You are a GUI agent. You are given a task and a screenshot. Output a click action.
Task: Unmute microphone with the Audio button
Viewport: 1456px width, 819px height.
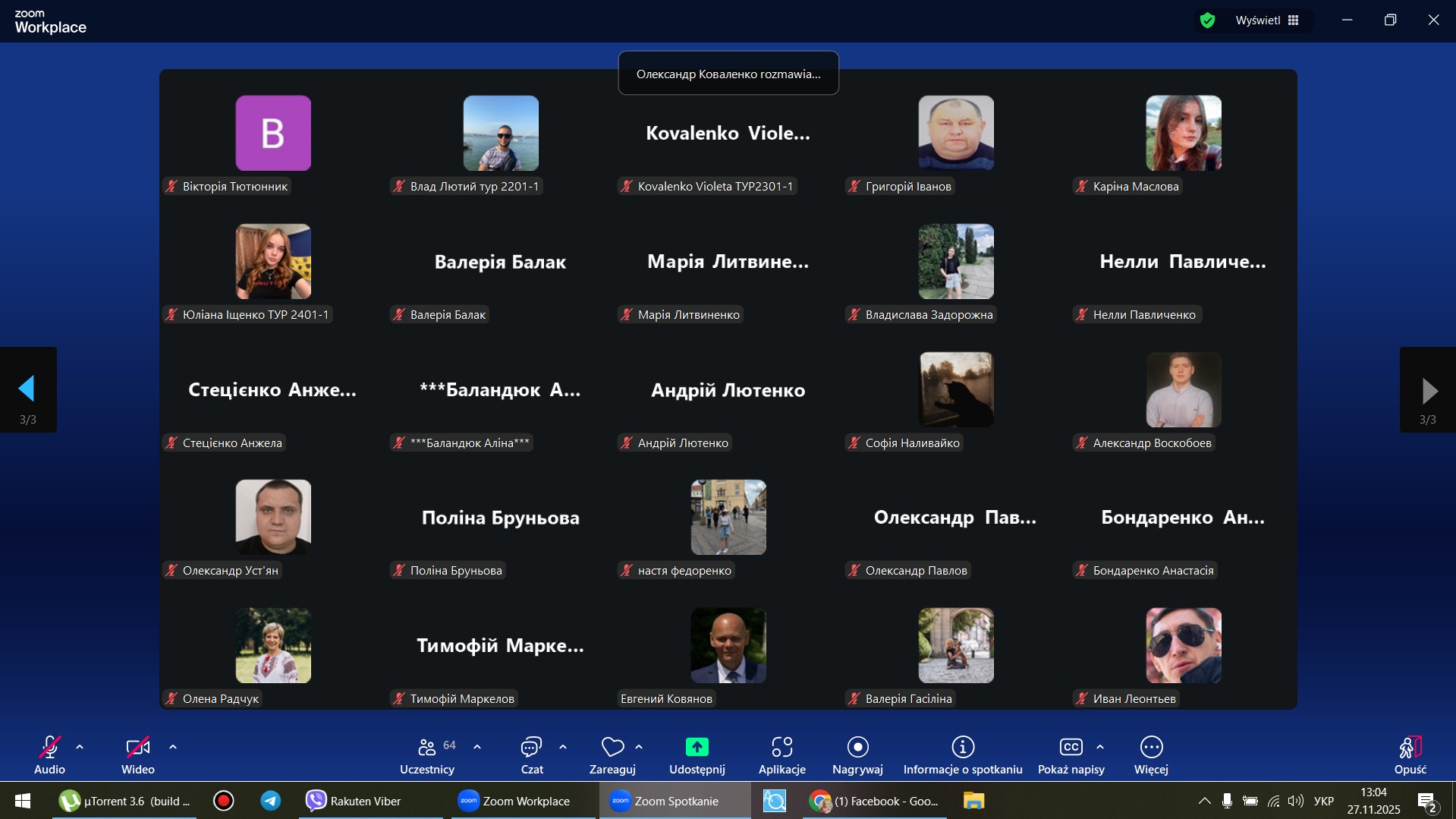(x=49, y=754)
